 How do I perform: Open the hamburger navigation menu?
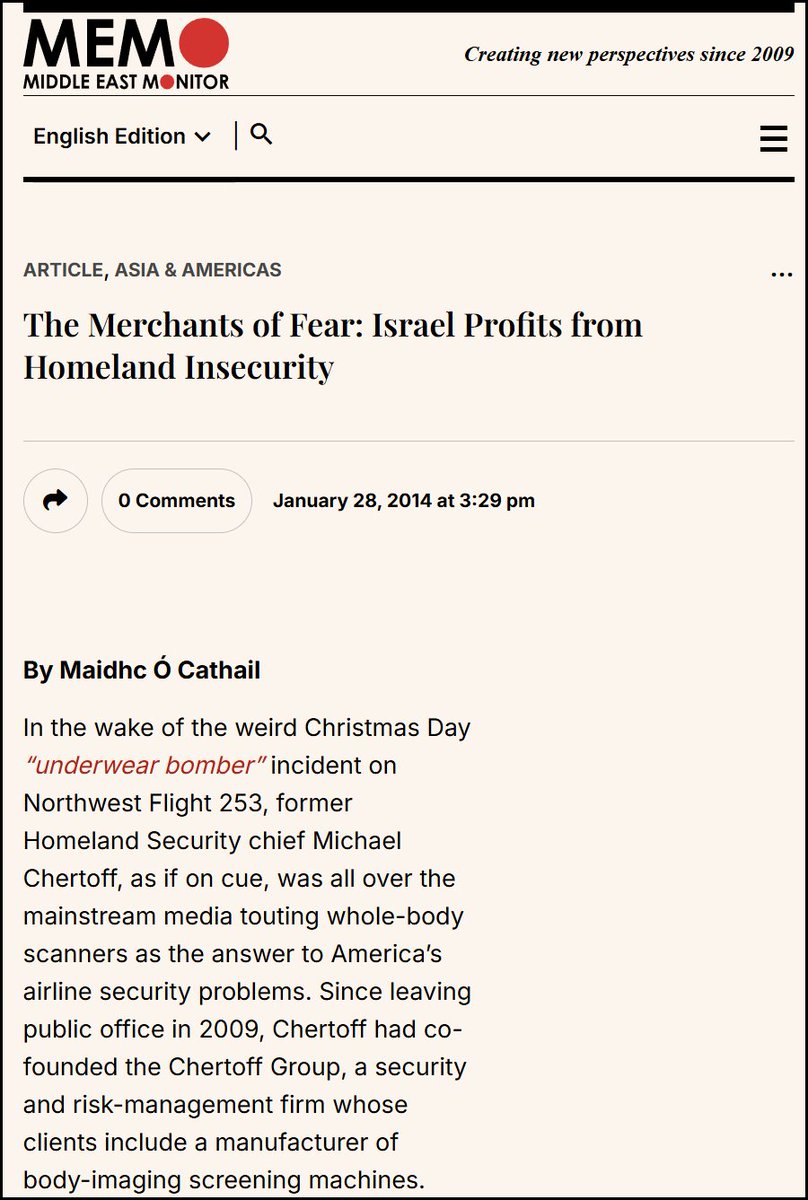(x=773, y=138)
